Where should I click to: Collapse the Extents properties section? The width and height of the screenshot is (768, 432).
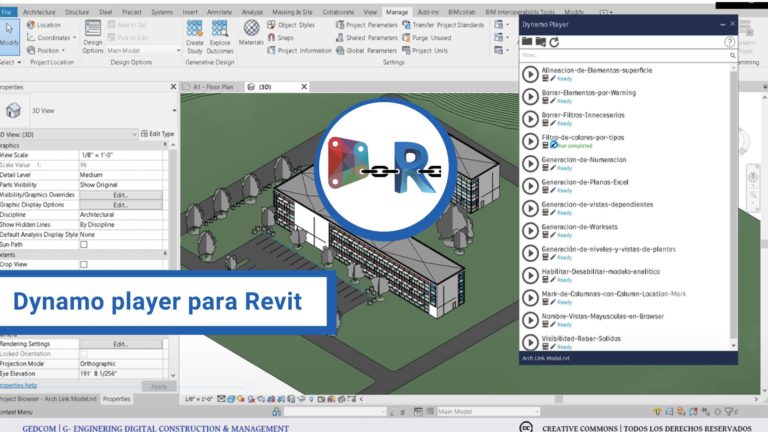[x=165, y=254]
